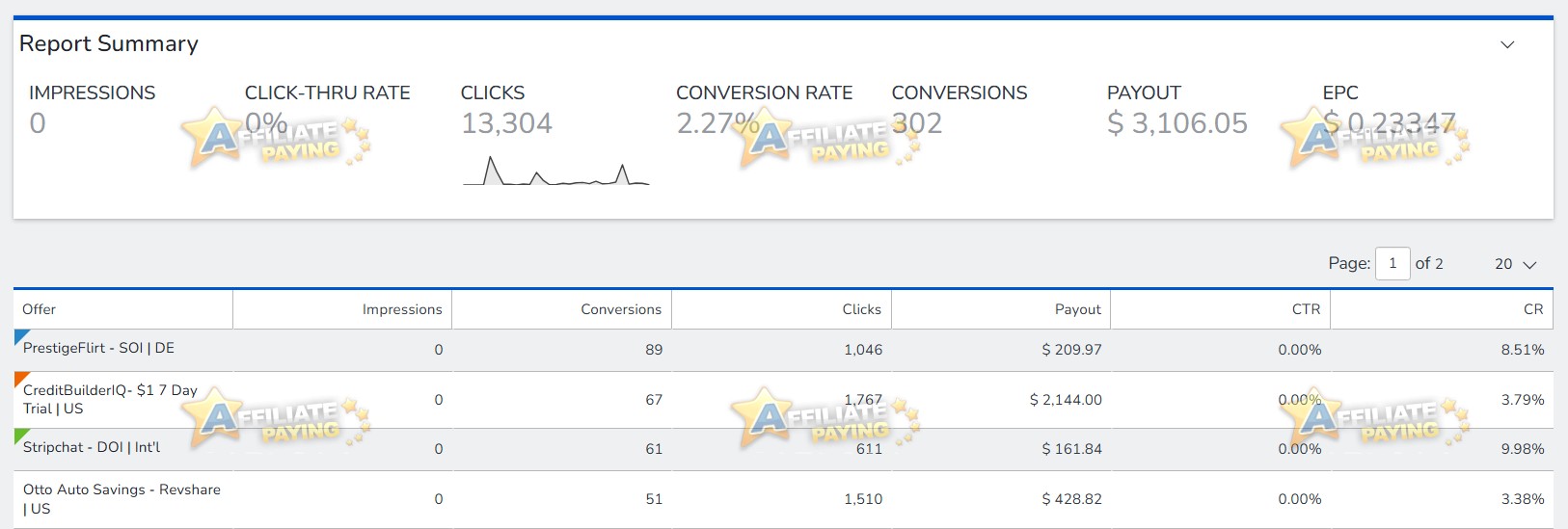The width and height of the screenshot is (1568, 529).
Task: Select CreditBuilderIQ payout $ 2,144.00
Action: pyautogui.click(x=1066, y=400)
